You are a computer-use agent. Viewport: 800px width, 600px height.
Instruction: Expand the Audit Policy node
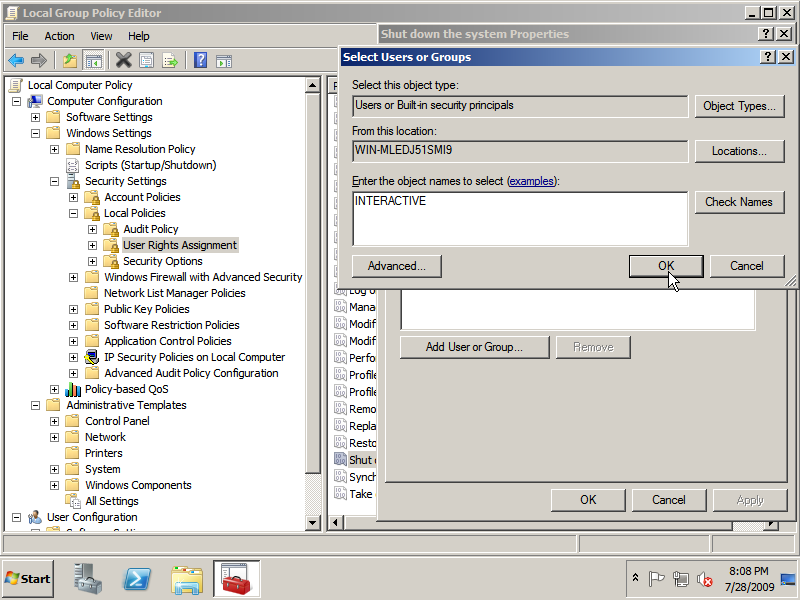click(x=92, y=230)
